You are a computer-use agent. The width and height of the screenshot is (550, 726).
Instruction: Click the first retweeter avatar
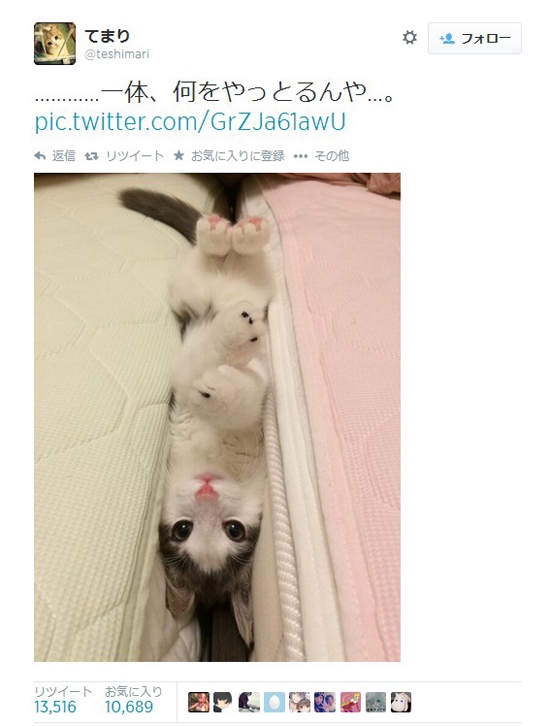pos(199,702)
